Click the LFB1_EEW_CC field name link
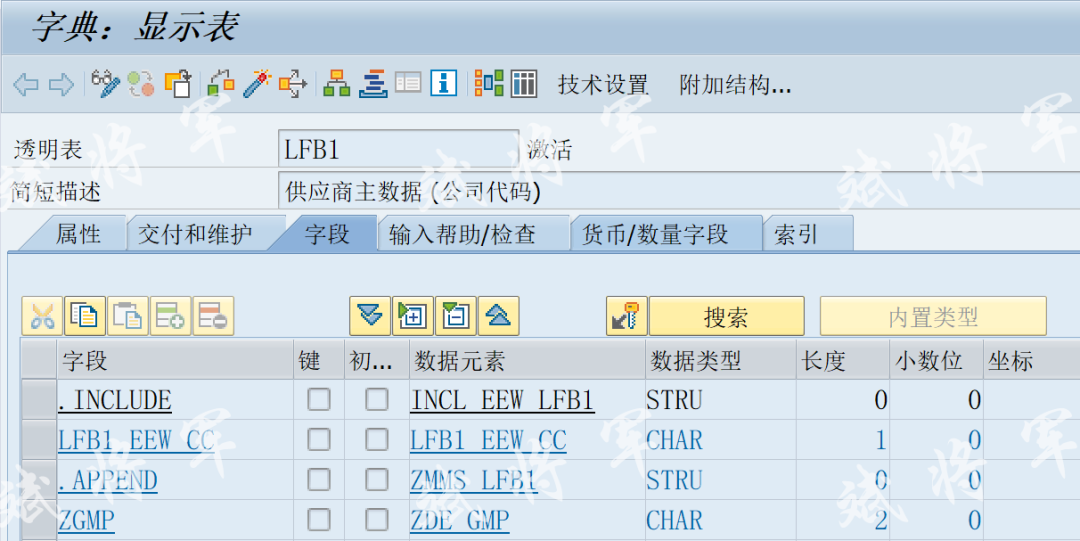 (136, 440)
